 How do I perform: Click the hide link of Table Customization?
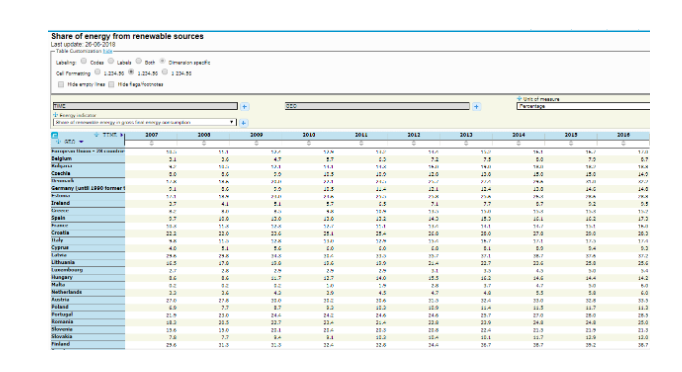(x=107, y=51)
